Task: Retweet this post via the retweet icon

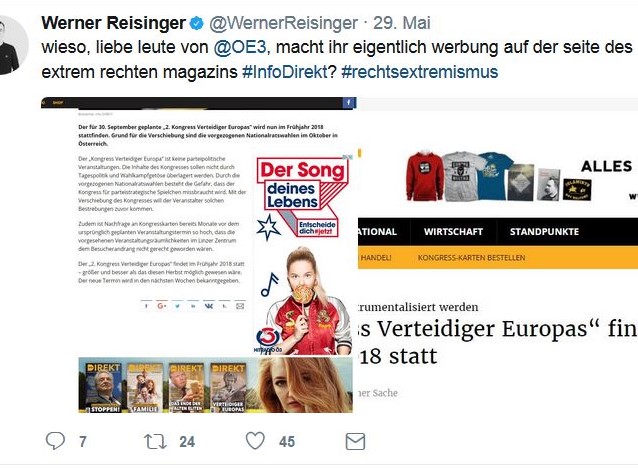Action: 155,441
